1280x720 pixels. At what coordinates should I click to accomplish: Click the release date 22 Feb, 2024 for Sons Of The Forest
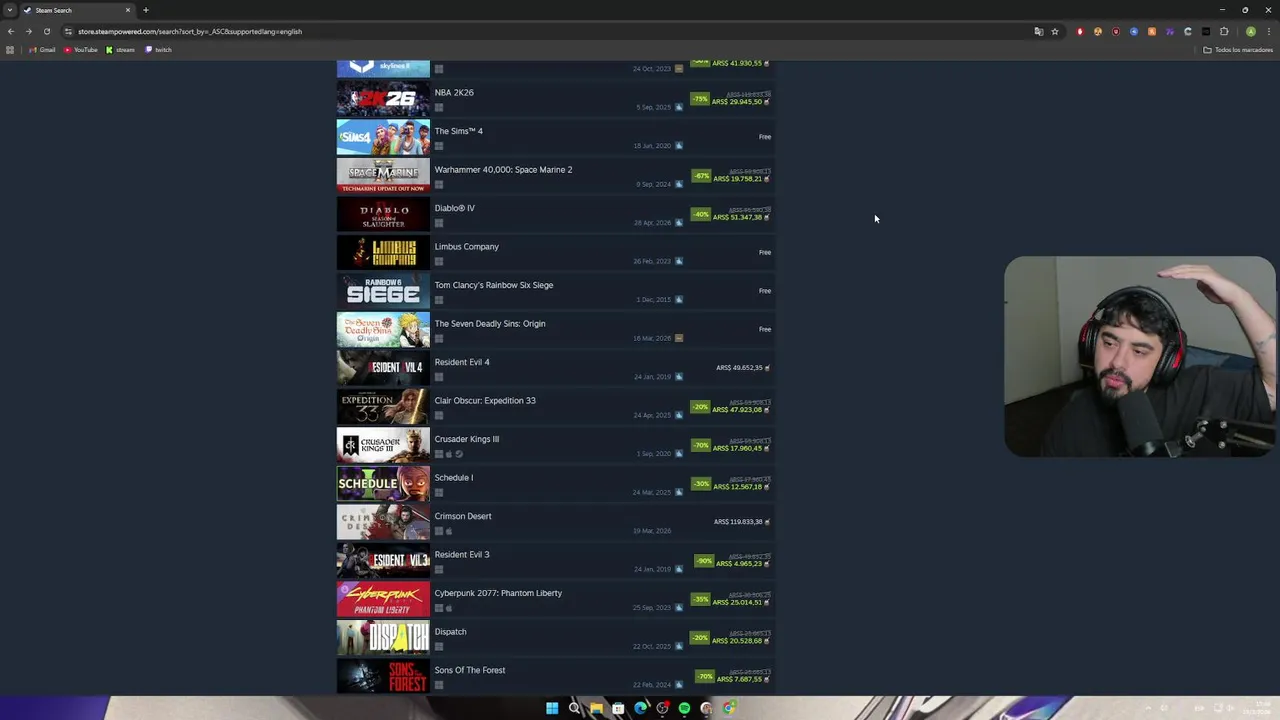[652, 685]
